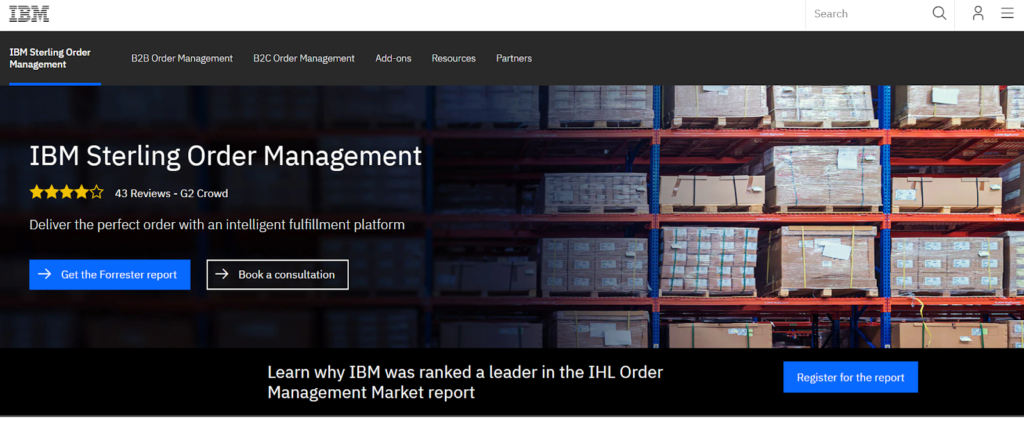Click the IHL Order Management Market report text
The image size is (1024, 422).
click(465, 382)
